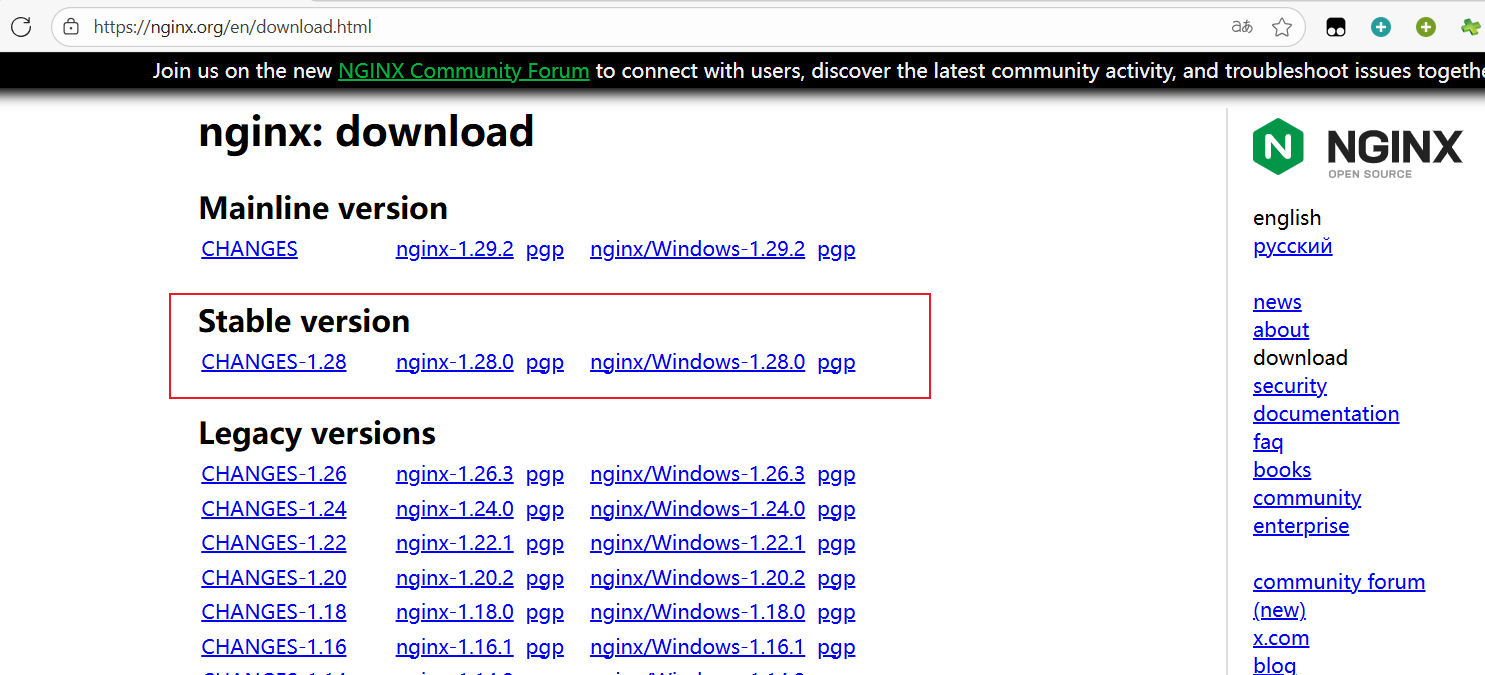Open the books page in sidebar

tap(1282, 470)
